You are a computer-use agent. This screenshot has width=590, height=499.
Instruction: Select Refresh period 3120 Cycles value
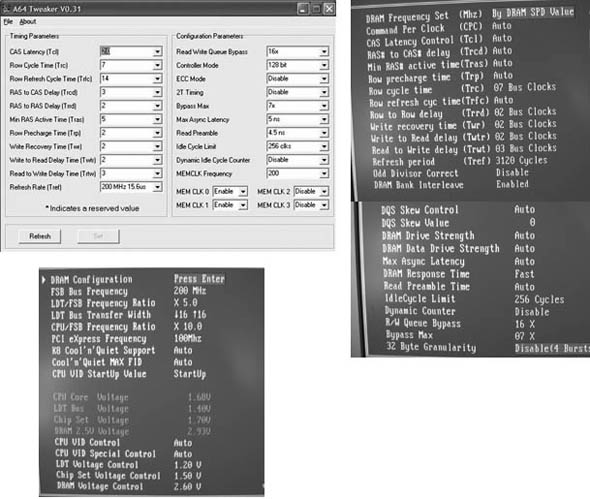(522, 161)
